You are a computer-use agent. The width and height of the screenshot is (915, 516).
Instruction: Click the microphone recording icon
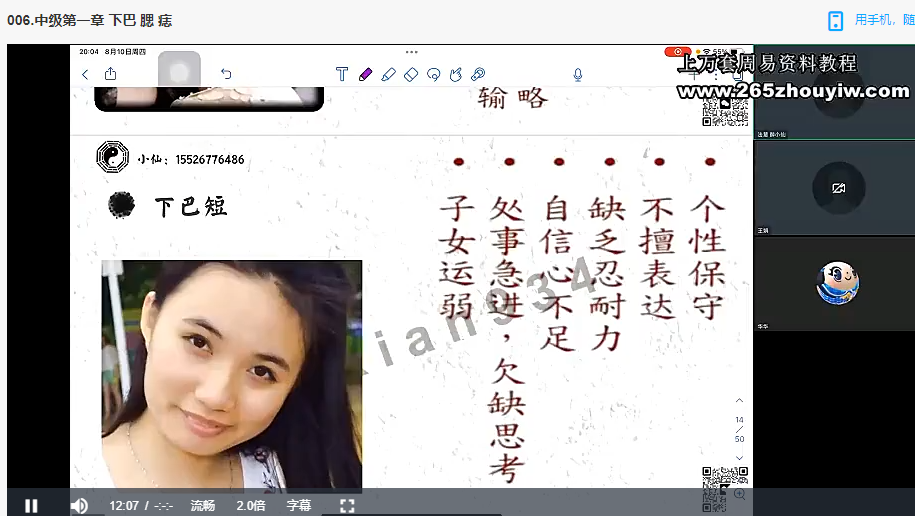578,74
